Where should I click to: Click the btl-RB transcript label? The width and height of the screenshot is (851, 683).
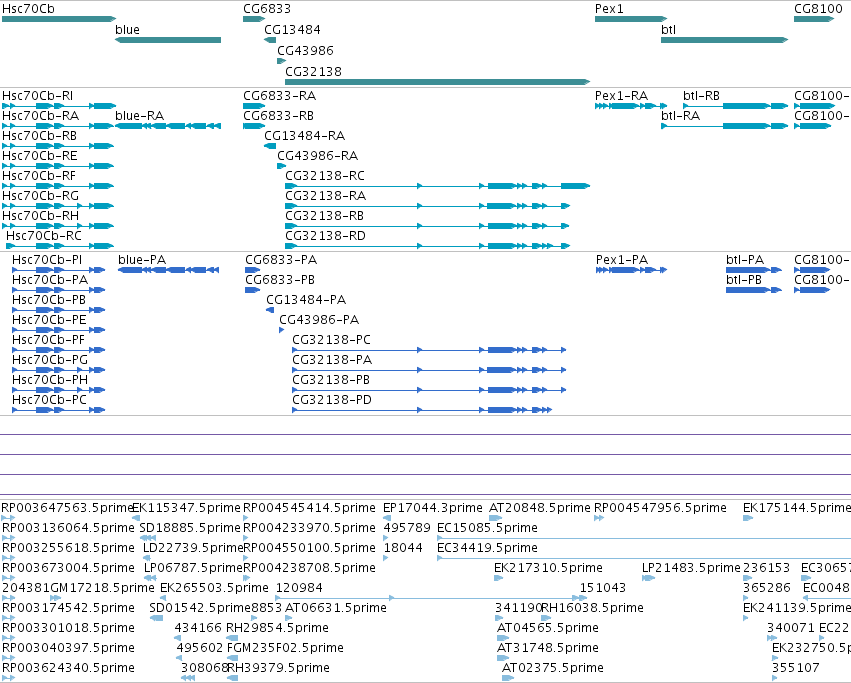pyautogui.click(x=701, y=96)
